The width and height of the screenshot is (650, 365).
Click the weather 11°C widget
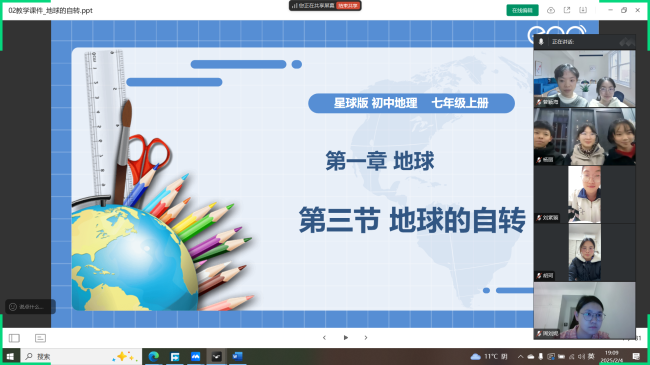(489, 356)
